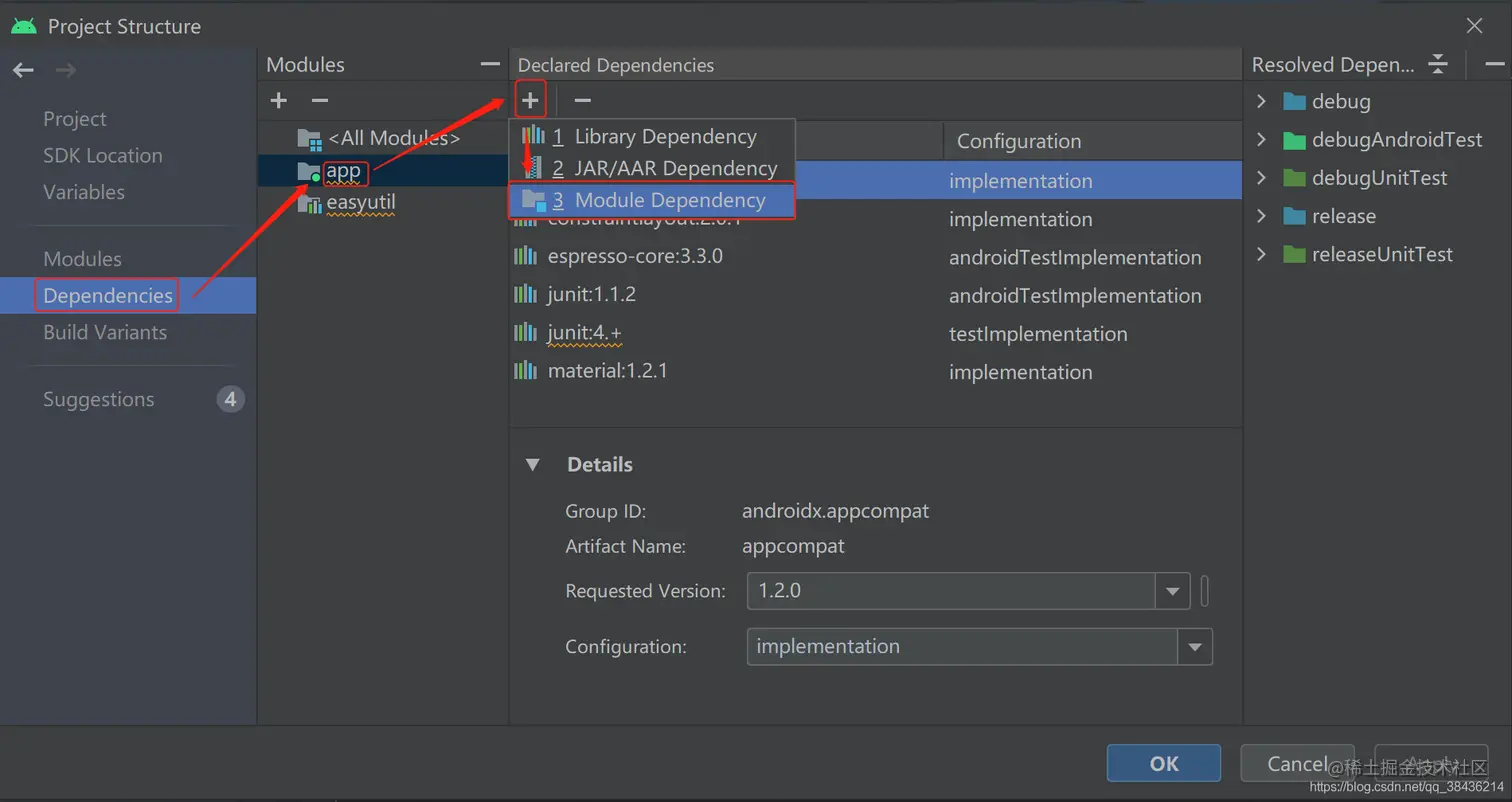Select junit:1.1.2 dependency row
The width and height of the screenshot is (1512, 802).
pyautogui.click(x=875, y=295)
